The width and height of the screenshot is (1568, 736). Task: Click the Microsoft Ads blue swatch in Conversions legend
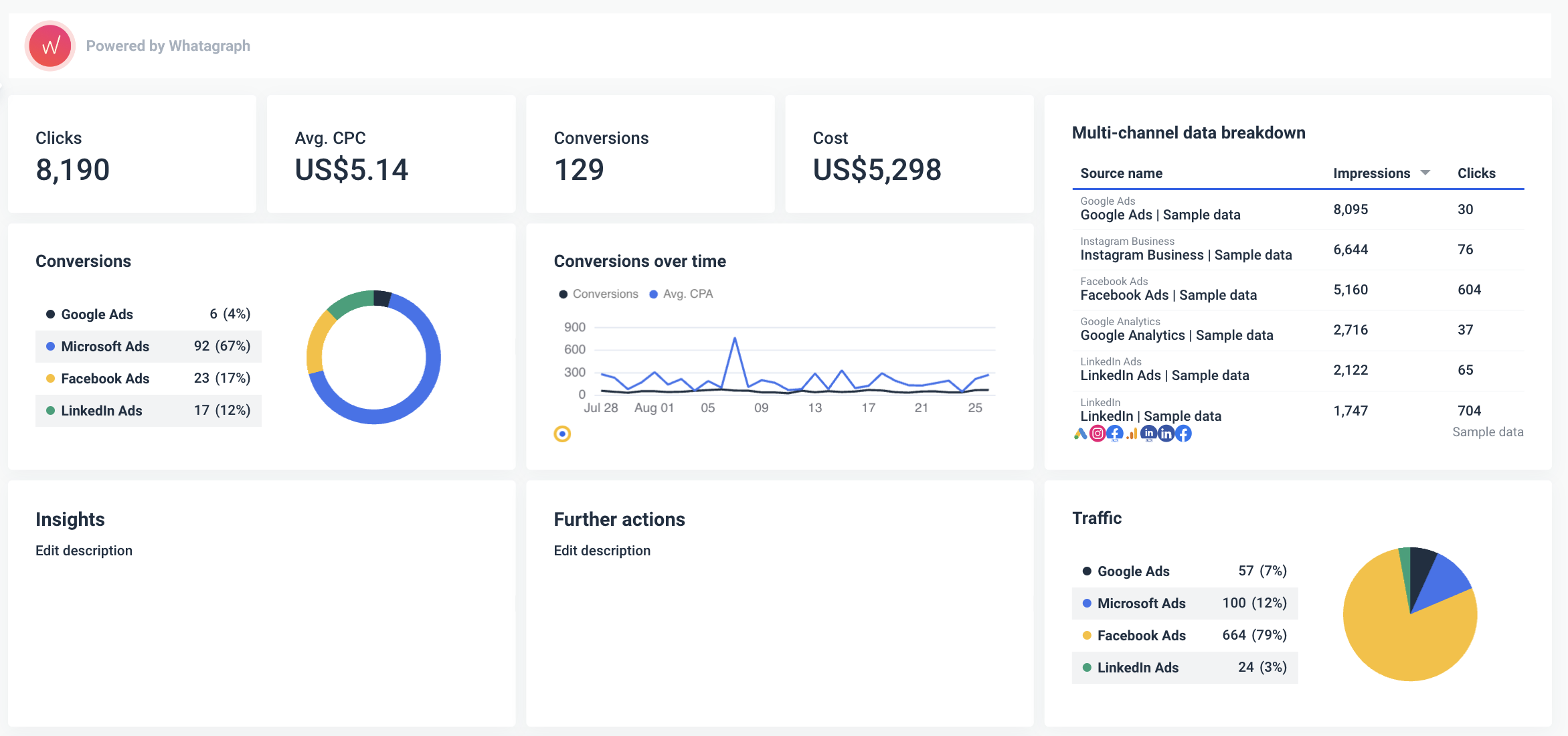pos(50,347)
